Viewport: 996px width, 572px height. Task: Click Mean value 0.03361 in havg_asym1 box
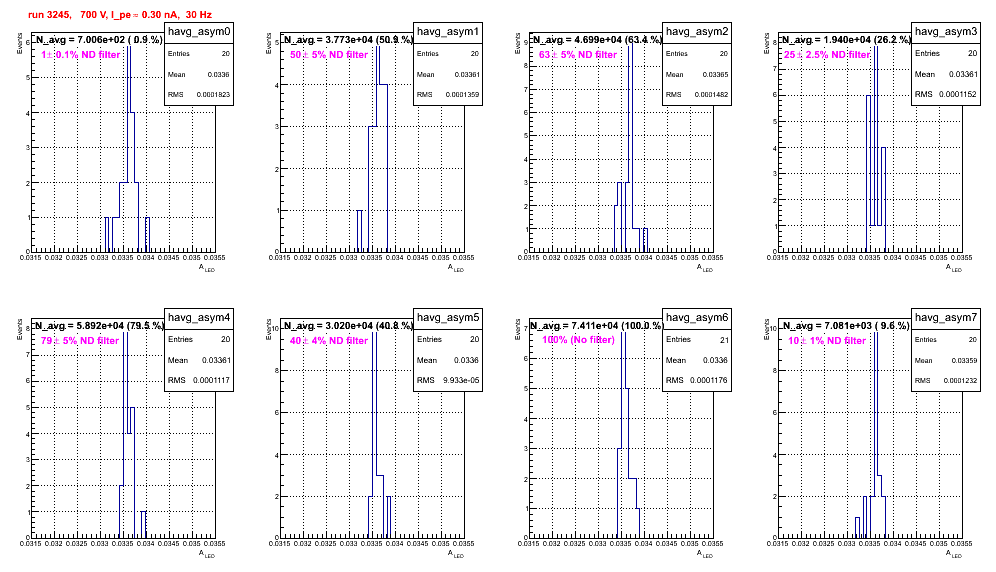pos(467,74)
